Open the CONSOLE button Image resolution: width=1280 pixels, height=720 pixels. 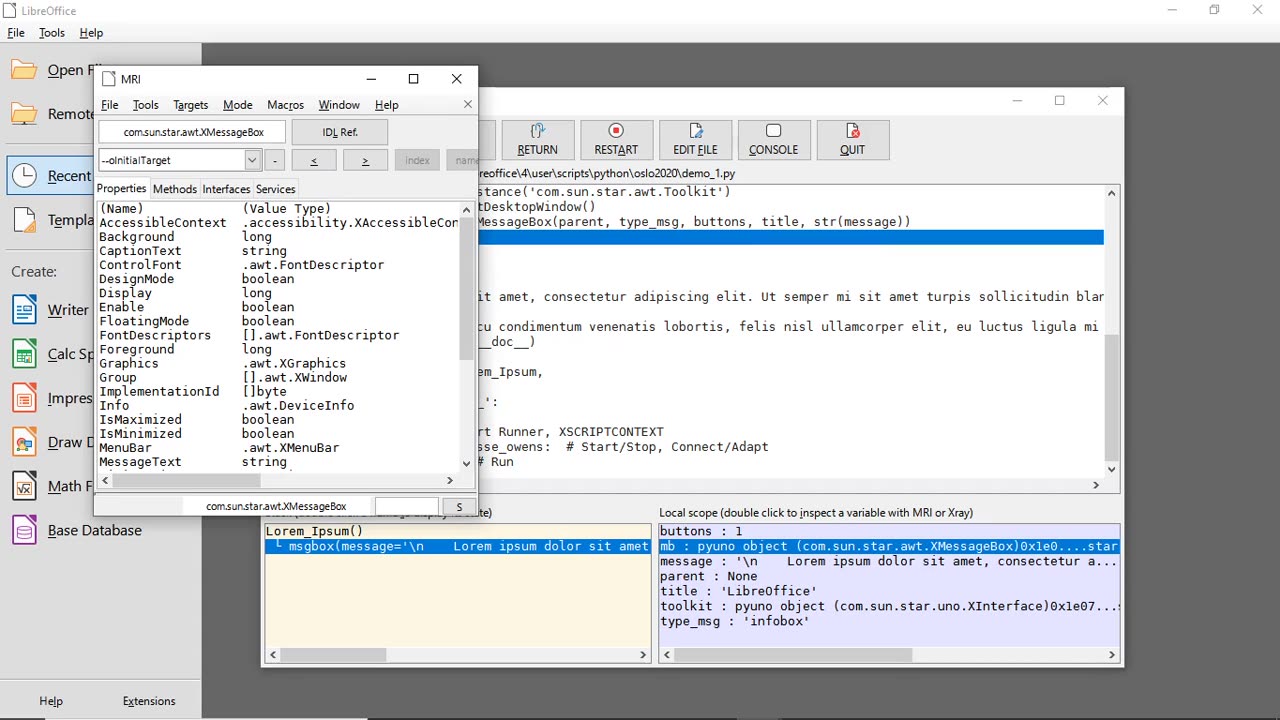click(773, 139)
